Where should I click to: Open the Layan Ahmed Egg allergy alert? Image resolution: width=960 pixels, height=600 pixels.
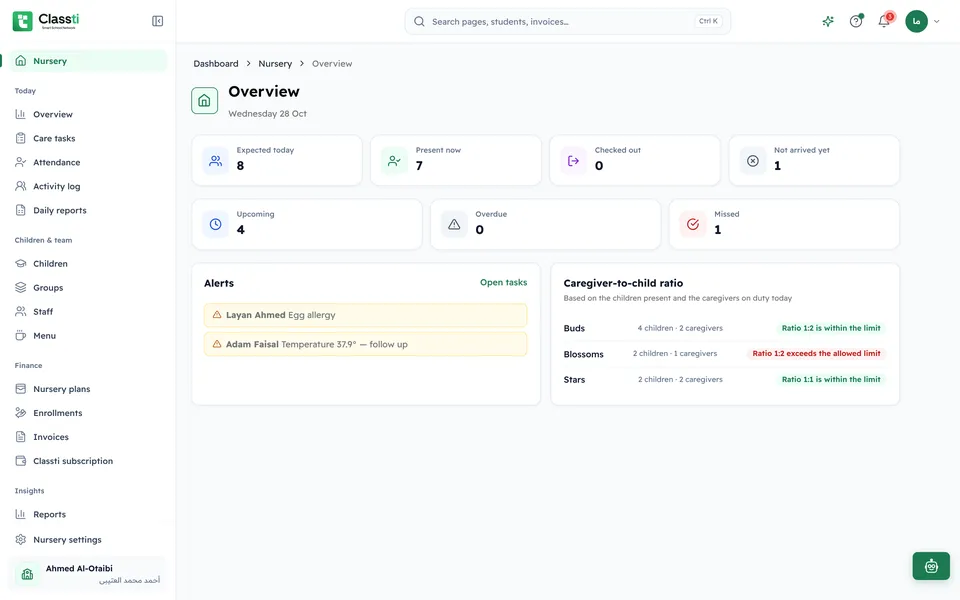pos(366,315)
